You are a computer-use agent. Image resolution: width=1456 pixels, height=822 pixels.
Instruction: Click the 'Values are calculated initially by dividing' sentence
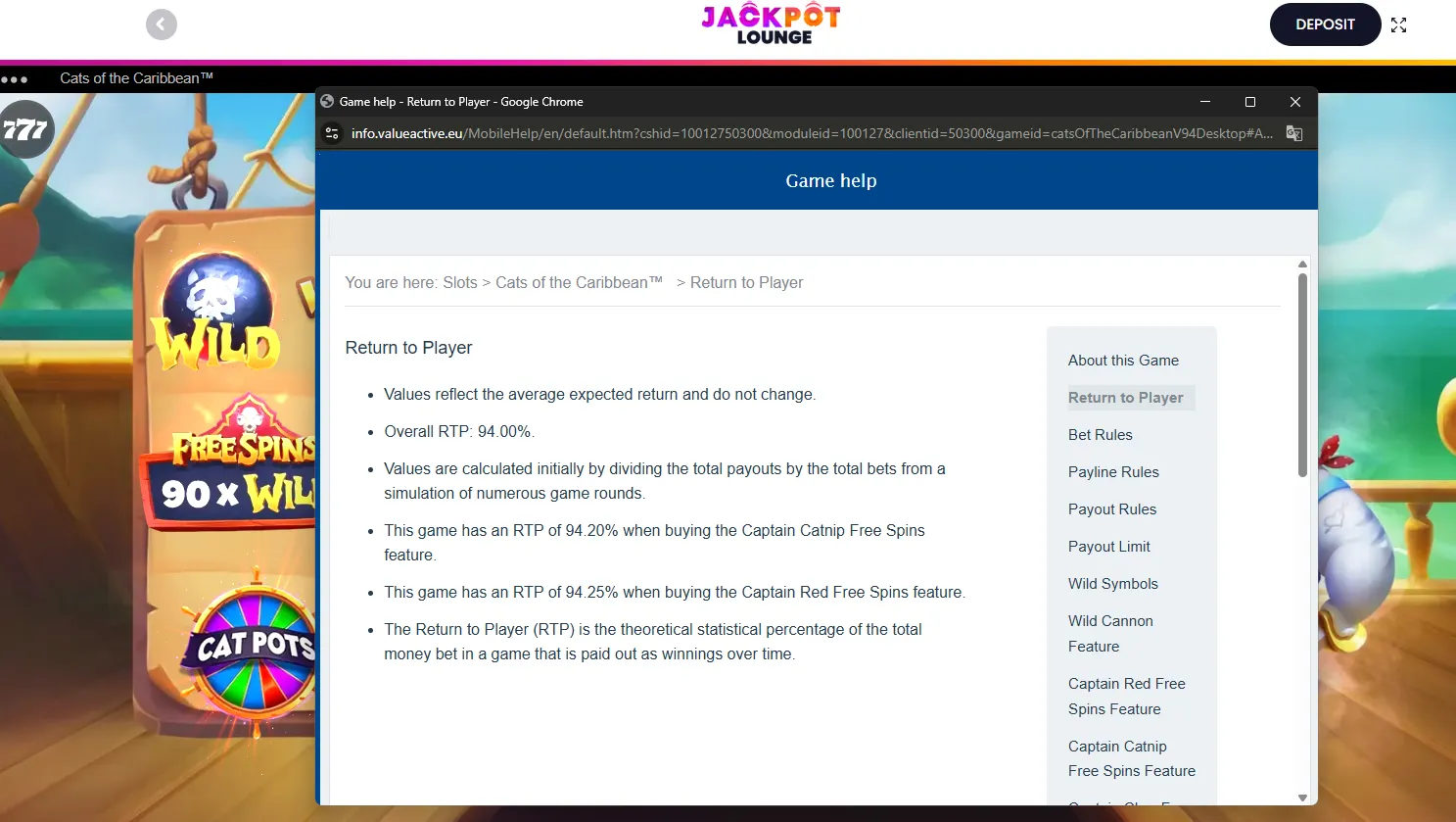click(x=665, y=481)
